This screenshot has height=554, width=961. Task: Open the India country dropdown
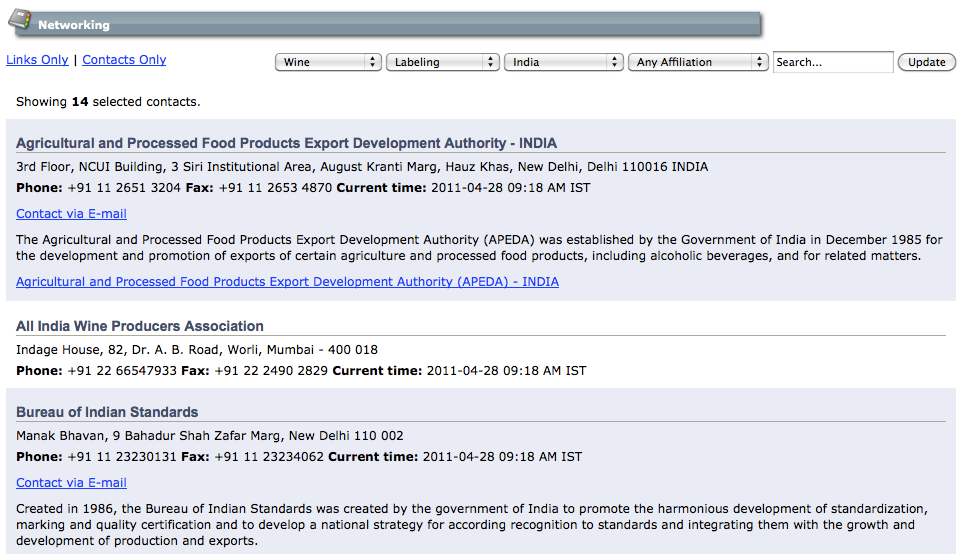[x=563, y=62]
